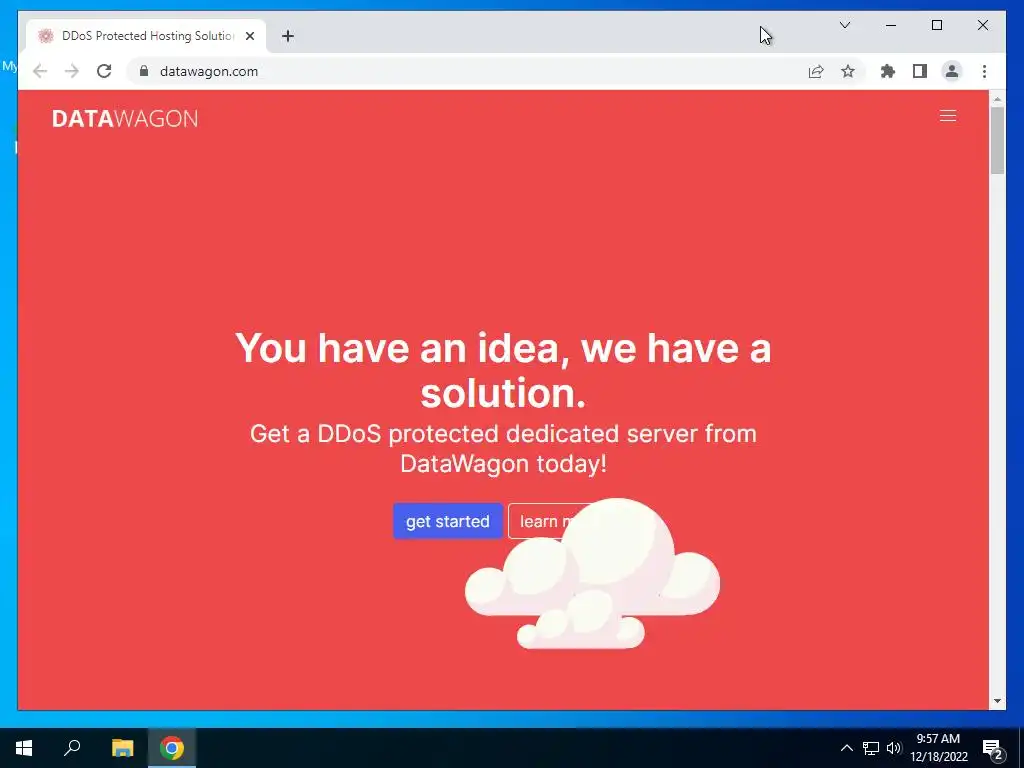Open the Extensions puzzle icon
The width and height of the screenshot is (1024, 768).
tap(888, 71)
